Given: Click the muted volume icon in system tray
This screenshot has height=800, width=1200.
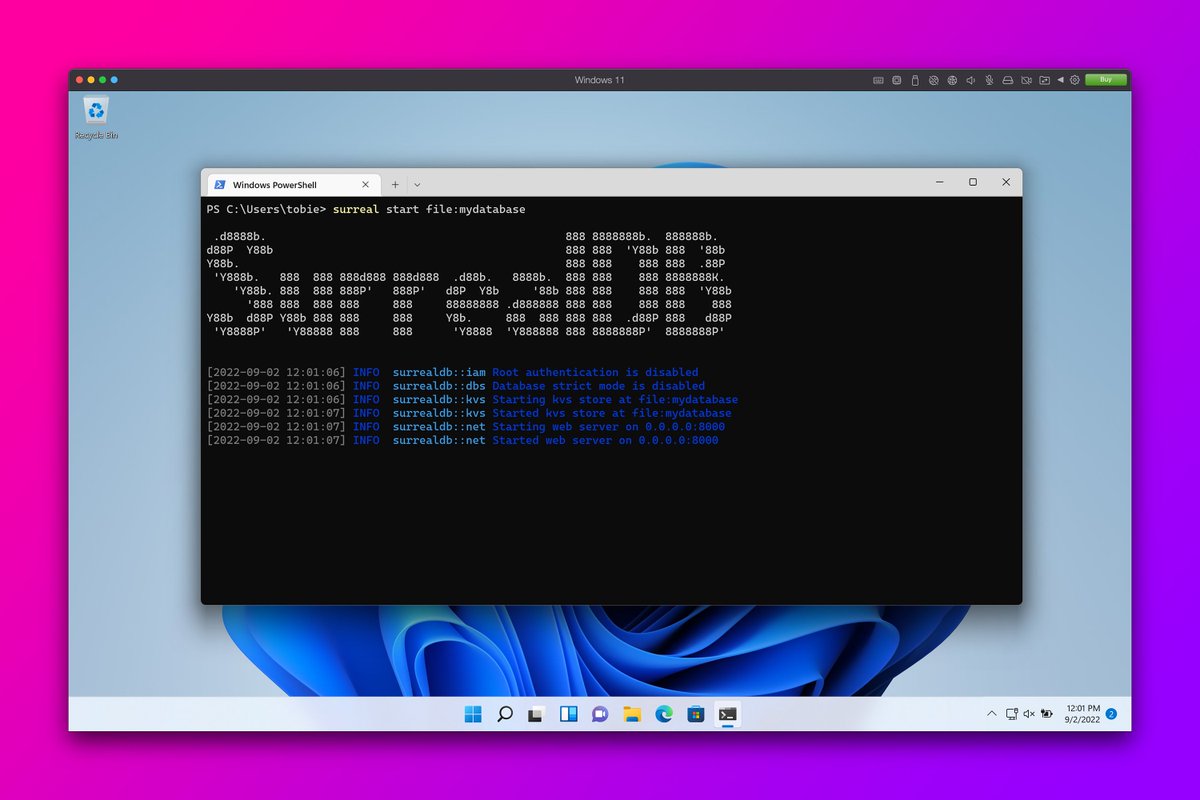Looking at the screenshot, I should pyautogui.click(x=1029, y=714).
